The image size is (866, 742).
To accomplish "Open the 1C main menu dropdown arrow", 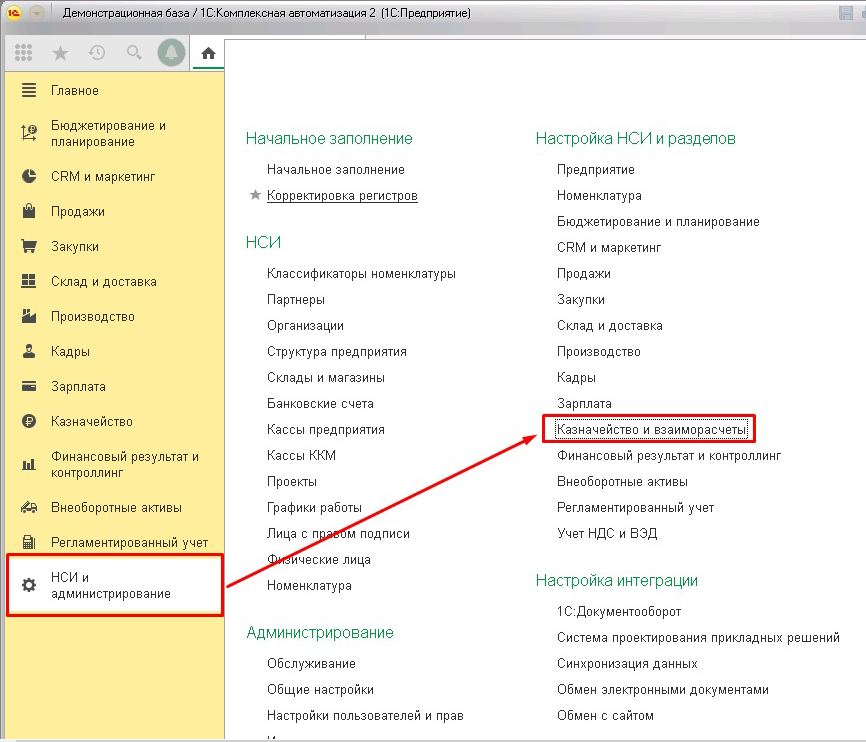I will click(x=38, y=13).
